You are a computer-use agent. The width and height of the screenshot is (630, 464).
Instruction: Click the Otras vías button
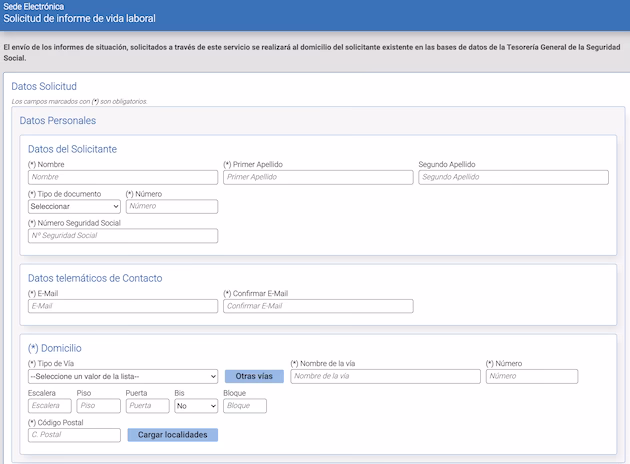(254, 376)
